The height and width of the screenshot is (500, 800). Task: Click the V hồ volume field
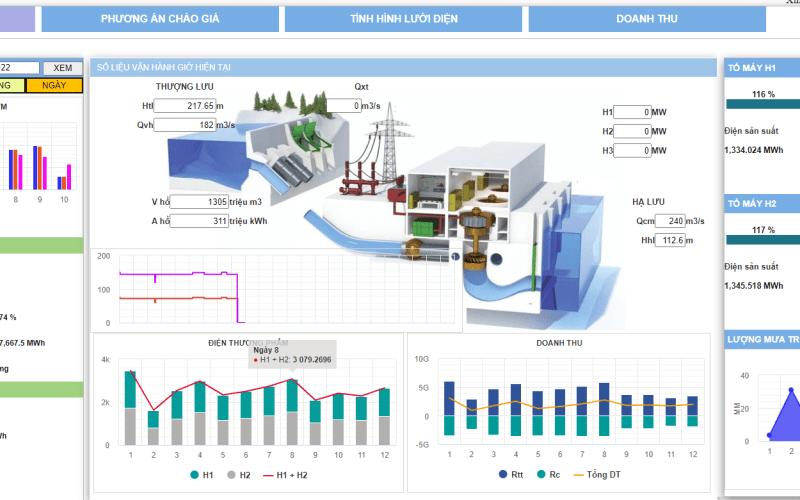pos(200,202)
